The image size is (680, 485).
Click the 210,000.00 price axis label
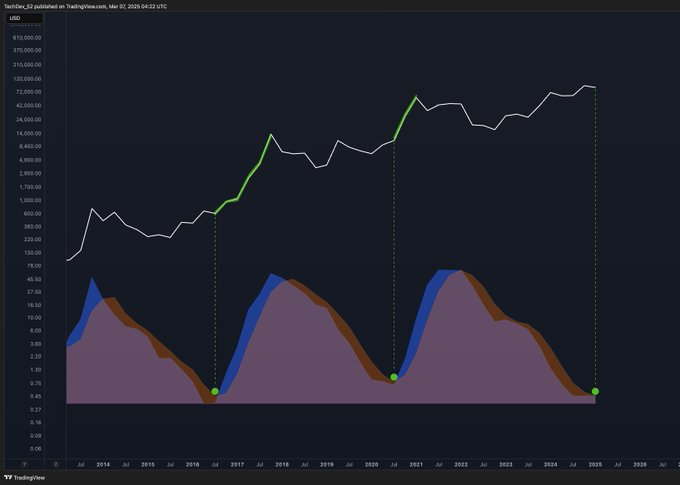tap(29, 65)
